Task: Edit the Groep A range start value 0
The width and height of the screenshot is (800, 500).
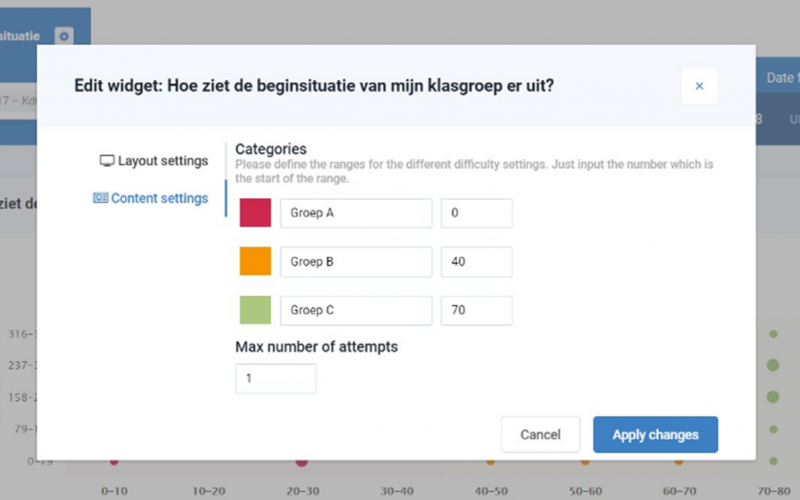Action: 476,213
